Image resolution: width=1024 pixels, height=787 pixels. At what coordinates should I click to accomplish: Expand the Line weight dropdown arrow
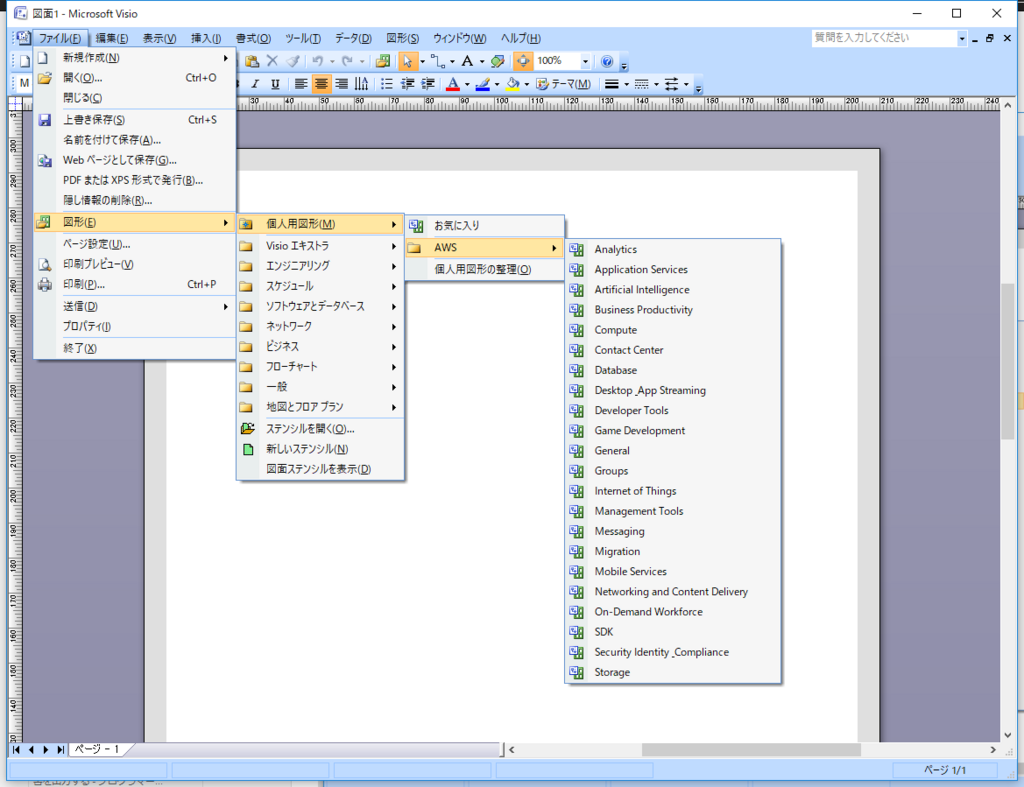tap(626, 84)
